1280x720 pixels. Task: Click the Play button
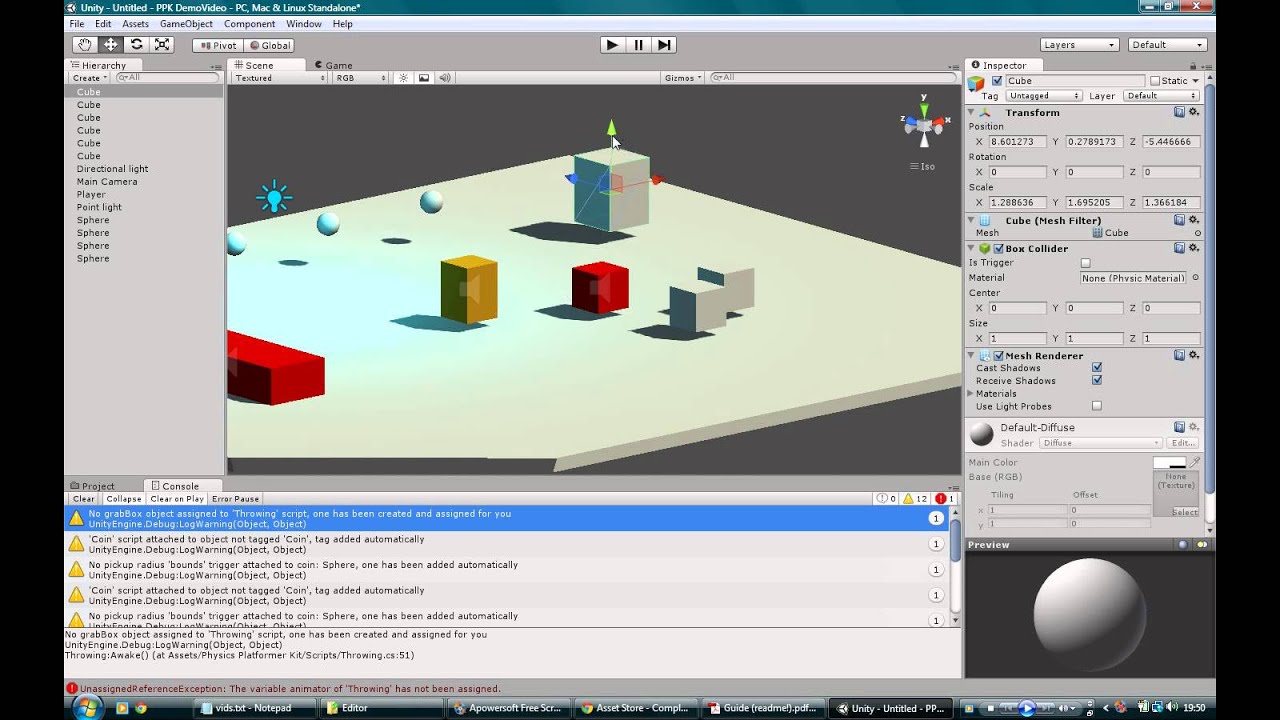(612, 45)
